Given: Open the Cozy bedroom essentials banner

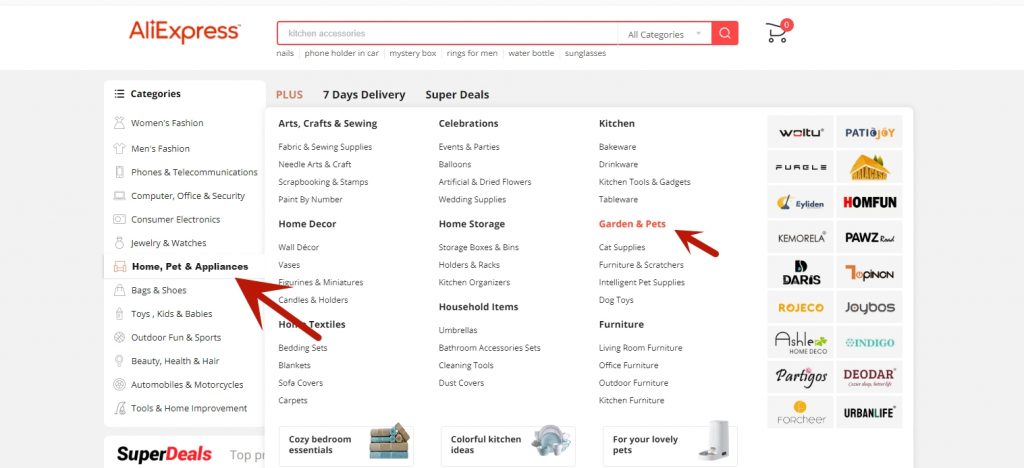Looking at the screenshot, I should coord(345,445).
